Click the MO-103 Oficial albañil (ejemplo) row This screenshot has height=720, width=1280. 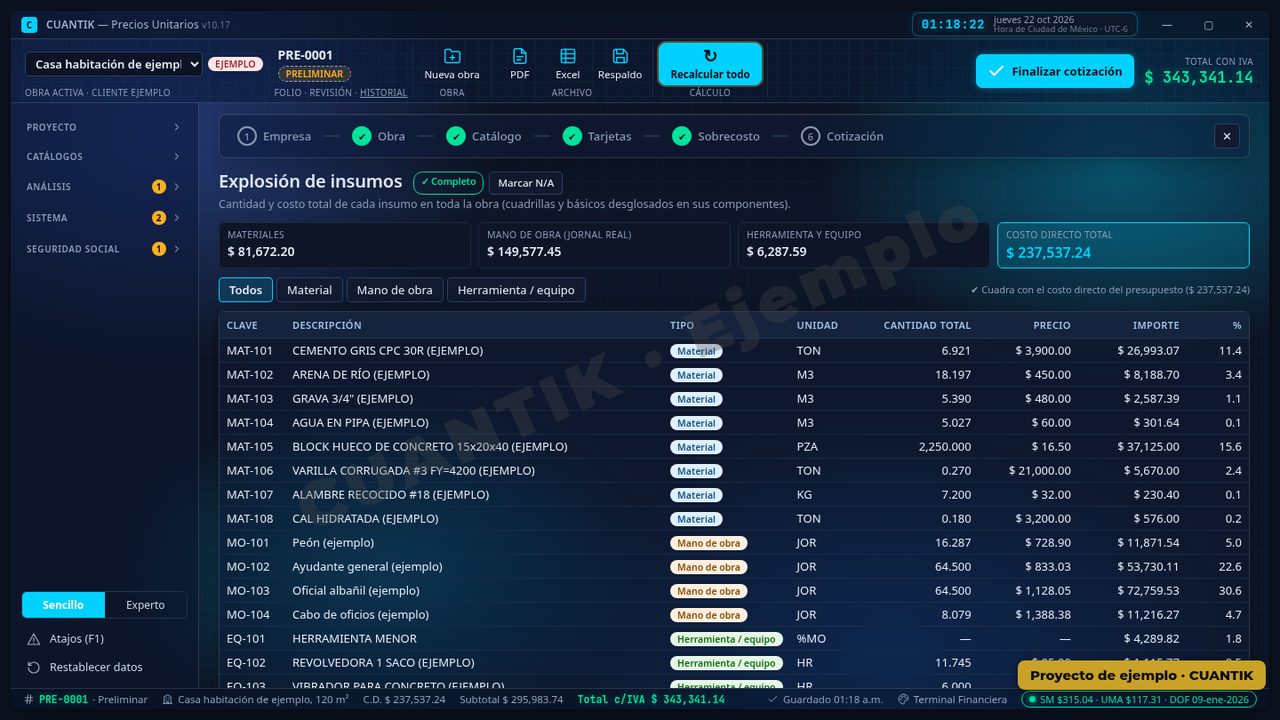click(x=734, y=591)
